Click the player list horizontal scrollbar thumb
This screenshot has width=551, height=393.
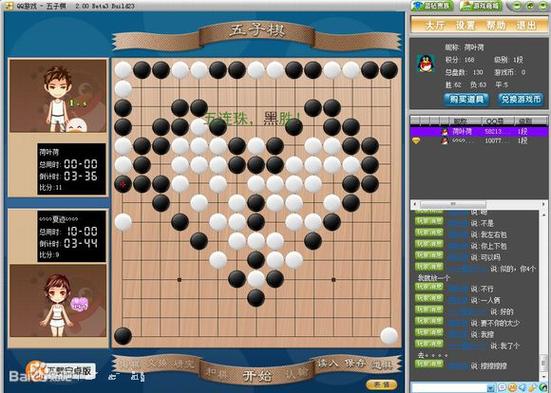pyautogui.click(x=453, y=204)
